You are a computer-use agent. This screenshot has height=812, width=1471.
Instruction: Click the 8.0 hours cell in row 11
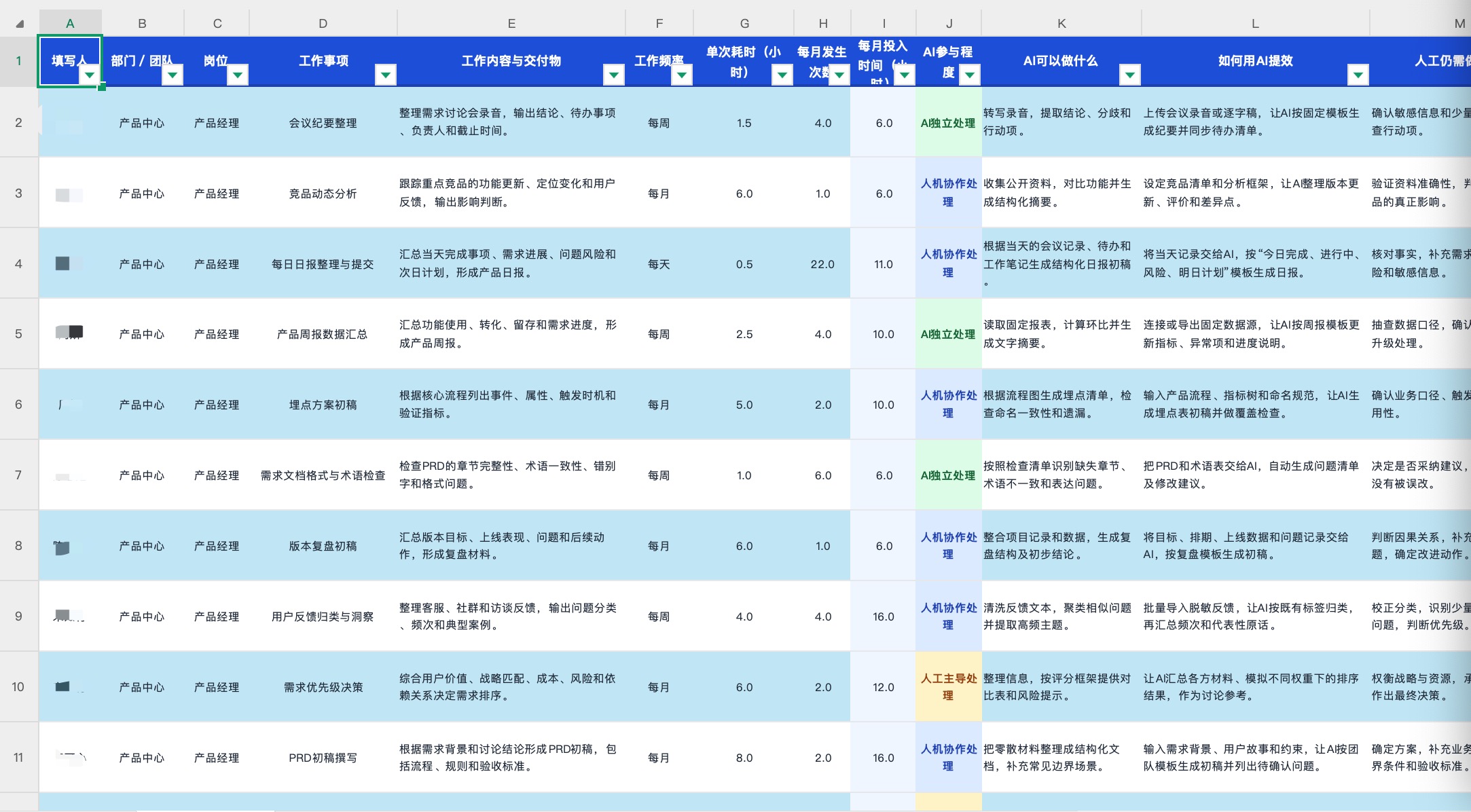coord(744,758)
